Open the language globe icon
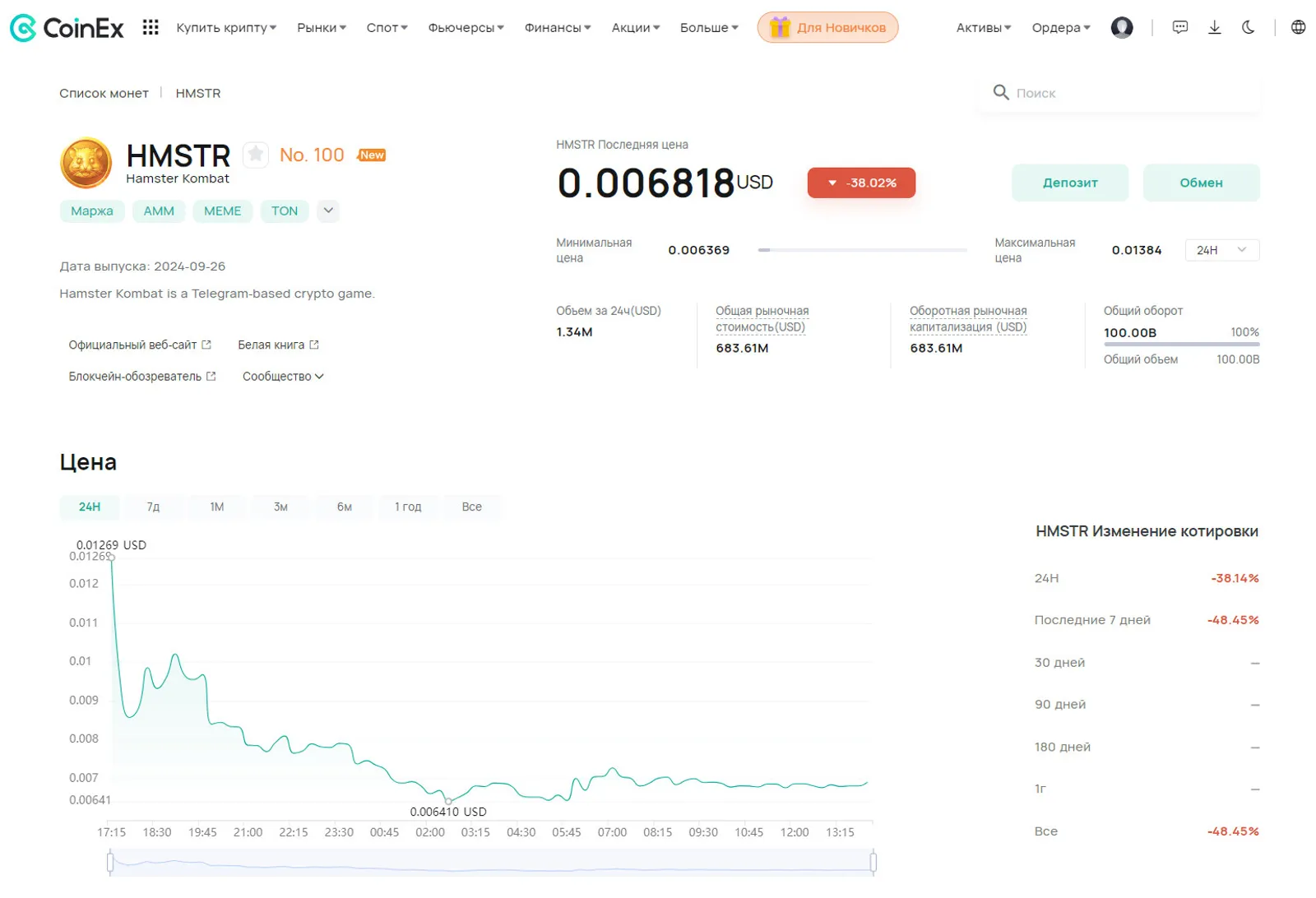 pyautogui.click(x=1298, y=28)
